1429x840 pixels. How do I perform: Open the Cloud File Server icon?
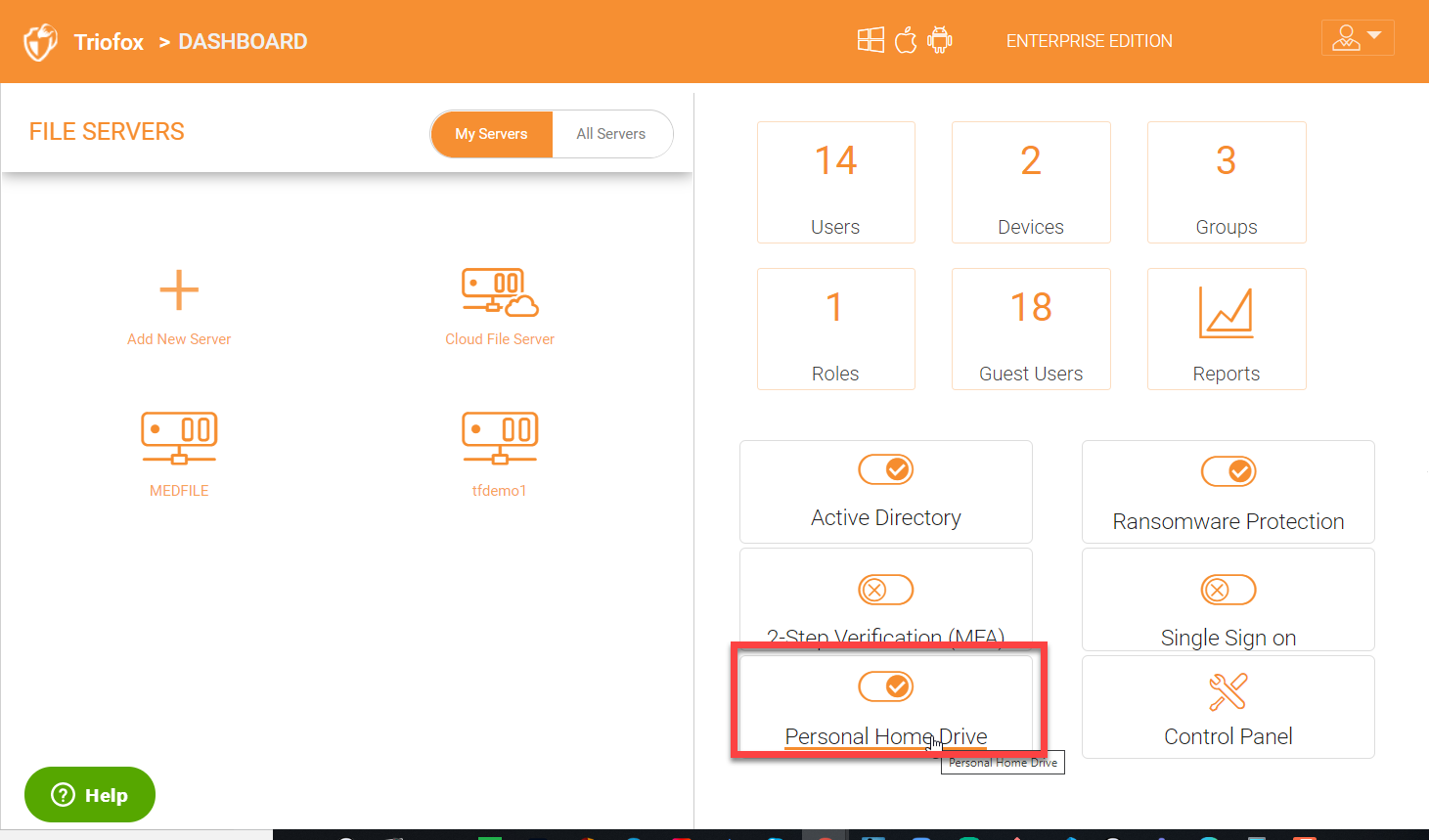(x=500, y=292)
